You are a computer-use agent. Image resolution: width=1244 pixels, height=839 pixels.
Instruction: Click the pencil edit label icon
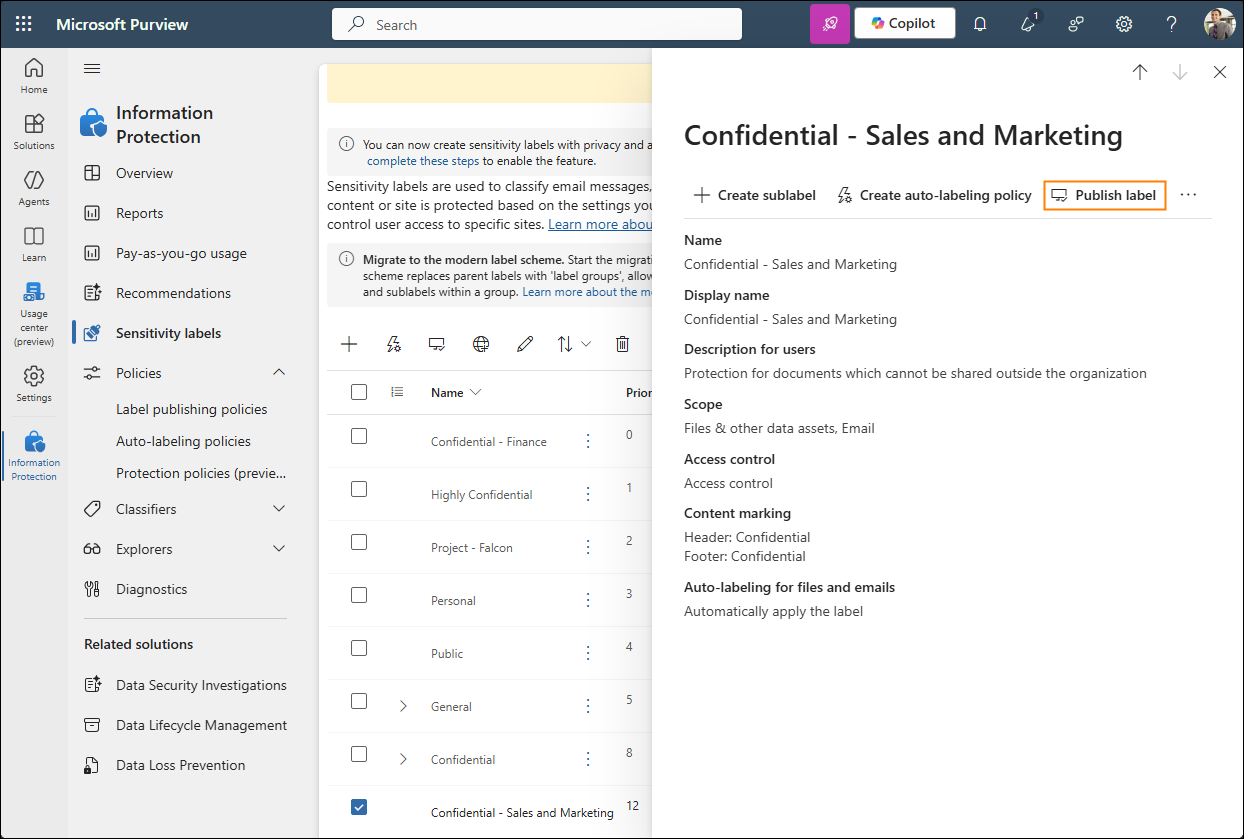525,344
